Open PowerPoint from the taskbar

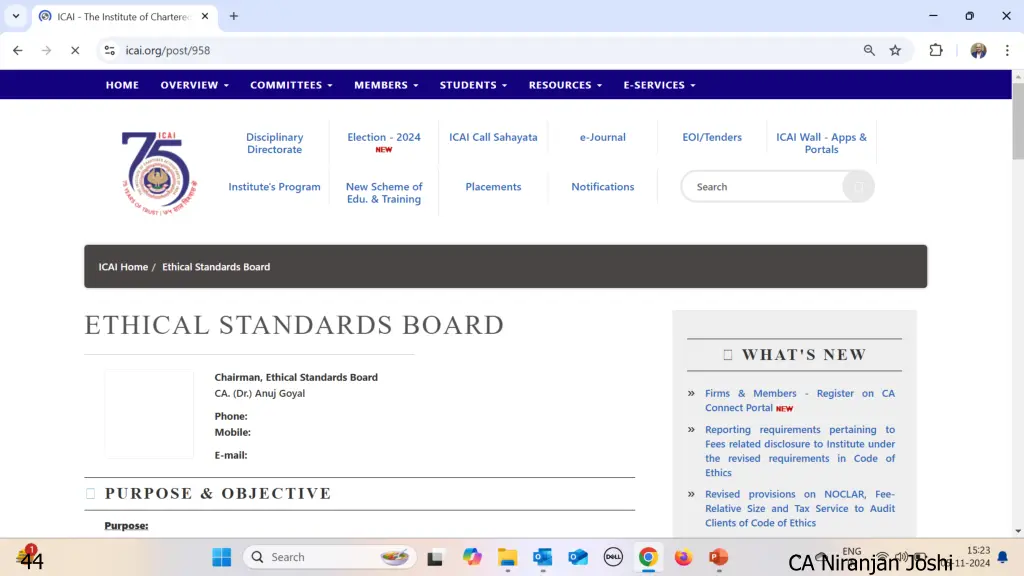click(718, 557)
